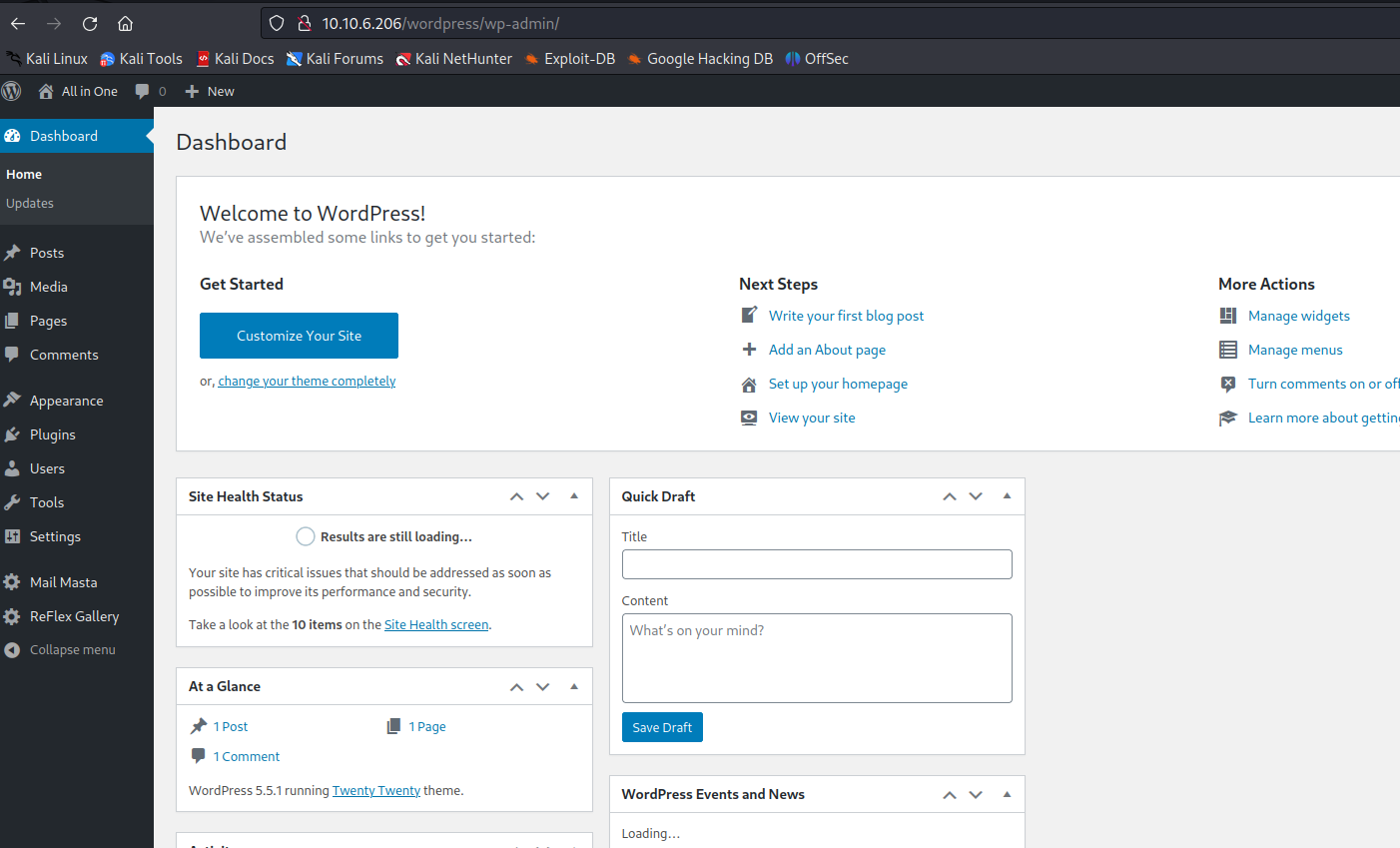Click the Save Draft button

[662, 727]
